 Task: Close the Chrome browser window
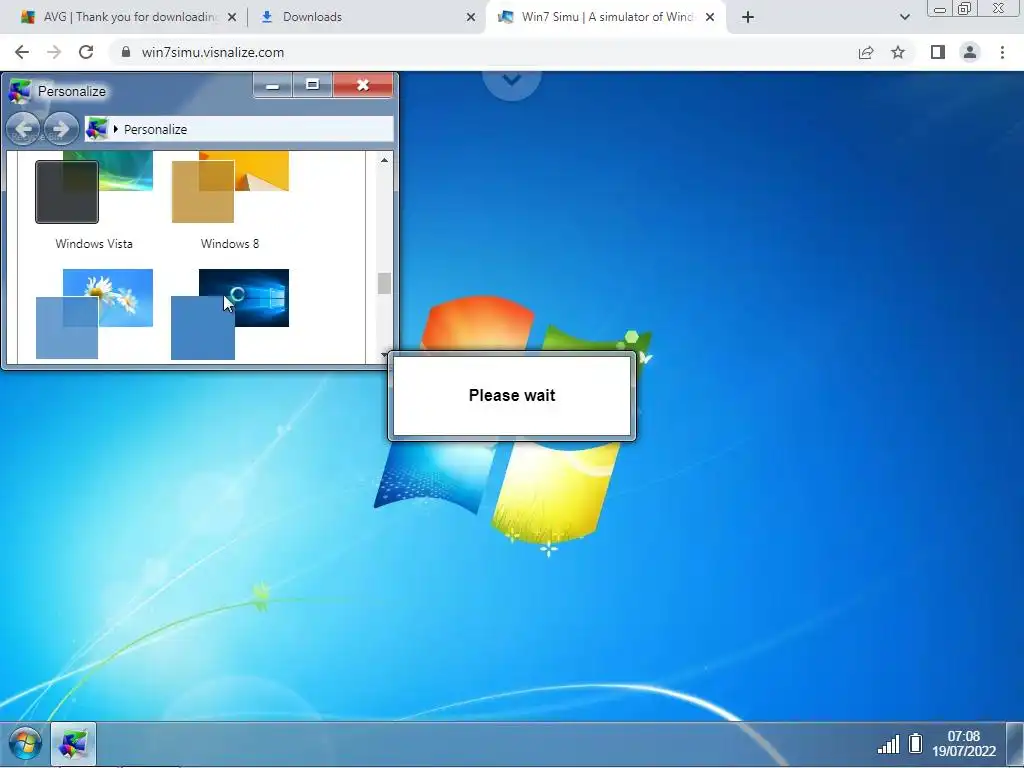coord(998,9)
